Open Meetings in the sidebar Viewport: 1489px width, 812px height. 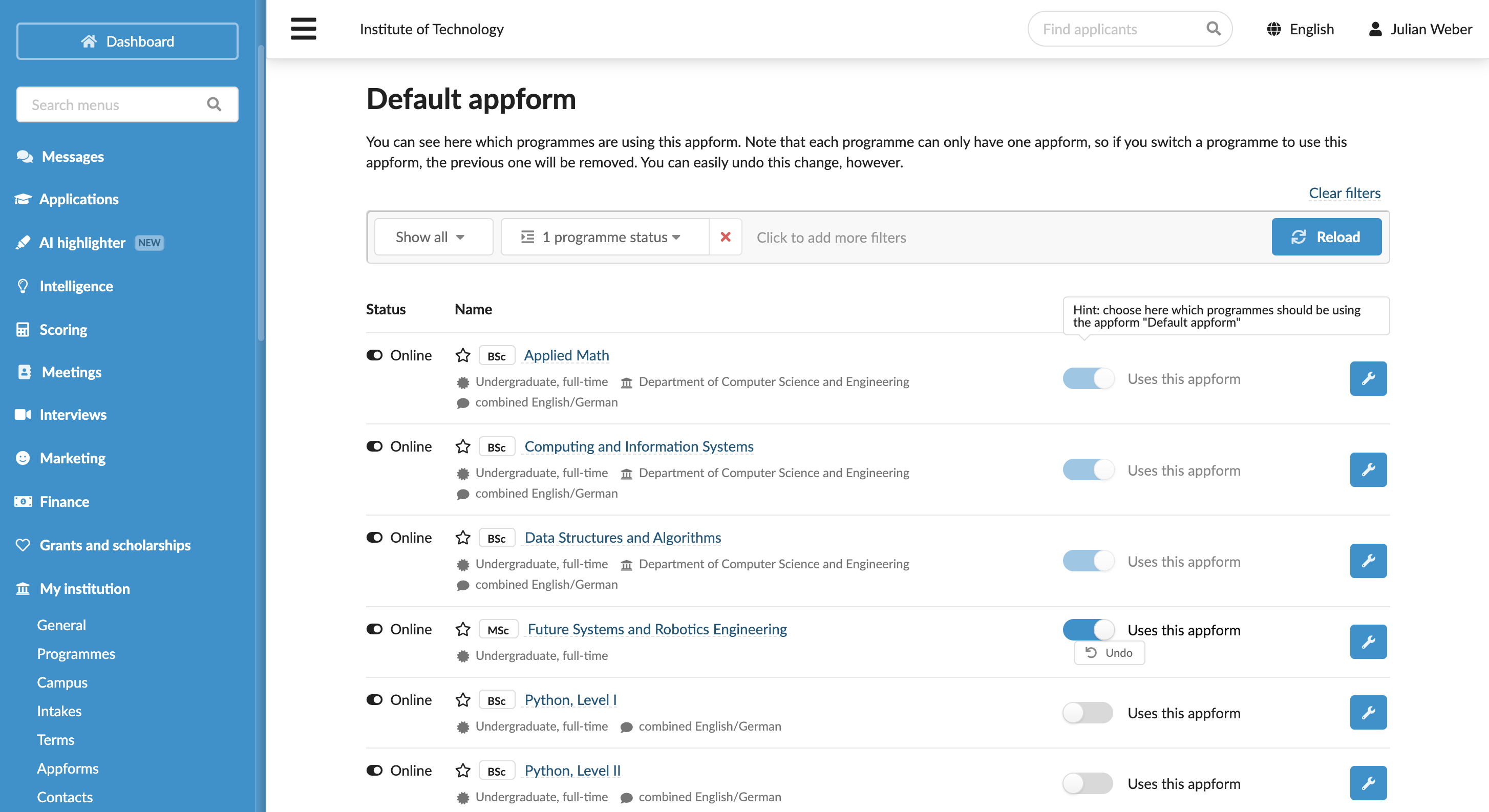pyautogui.click(x=71, y=372)
